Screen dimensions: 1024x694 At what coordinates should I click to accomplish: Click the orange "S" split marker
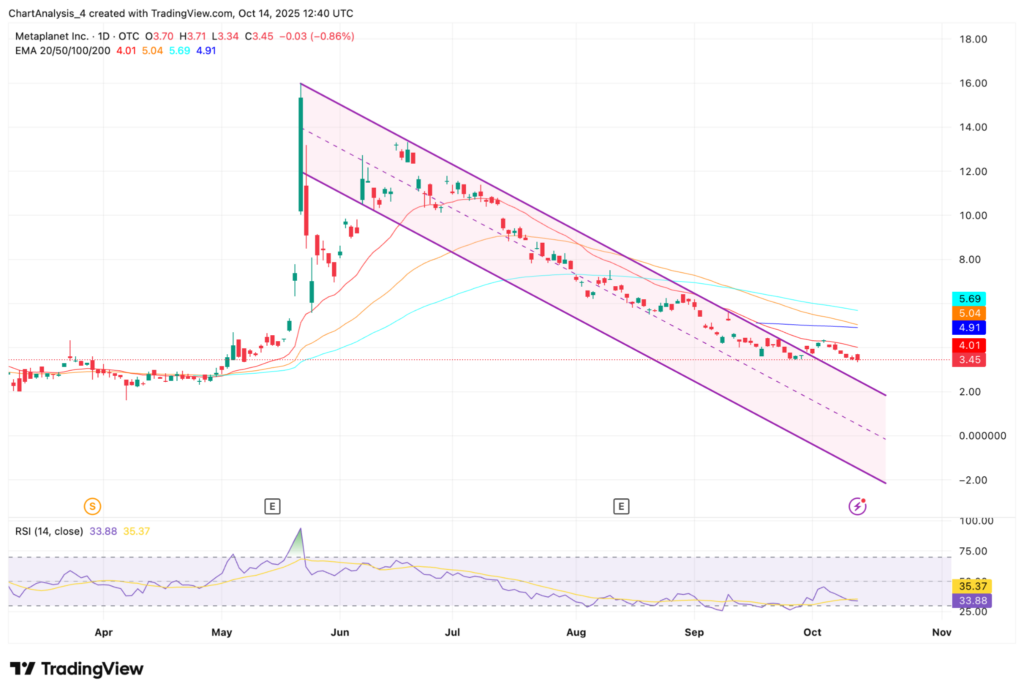click(93, 507)
